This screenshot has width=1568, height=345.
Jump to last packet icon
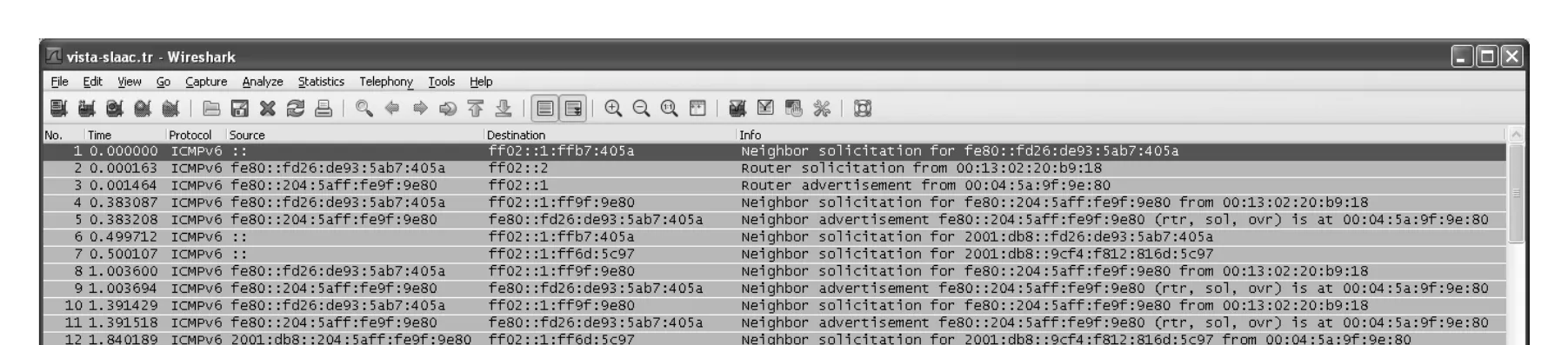pyautogui.click(x=504, y=109)
